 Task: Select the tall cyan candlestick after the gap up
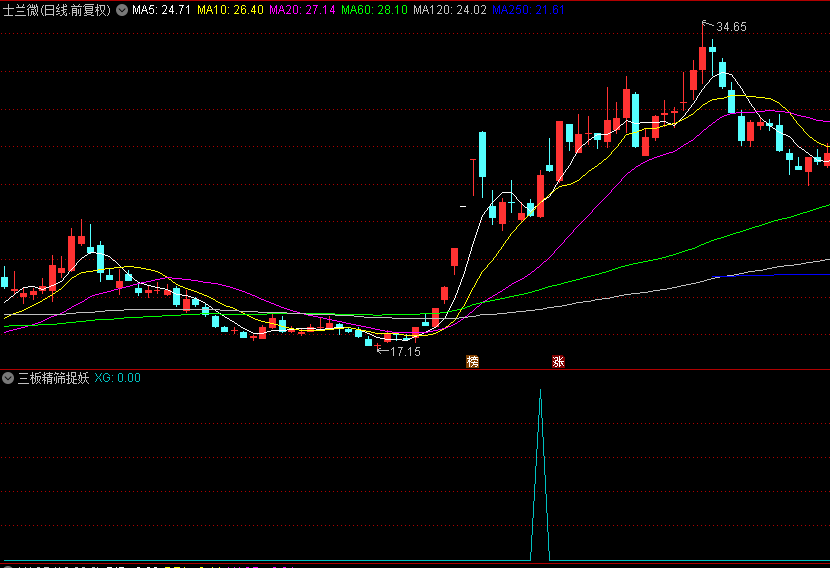click(482, 164)
